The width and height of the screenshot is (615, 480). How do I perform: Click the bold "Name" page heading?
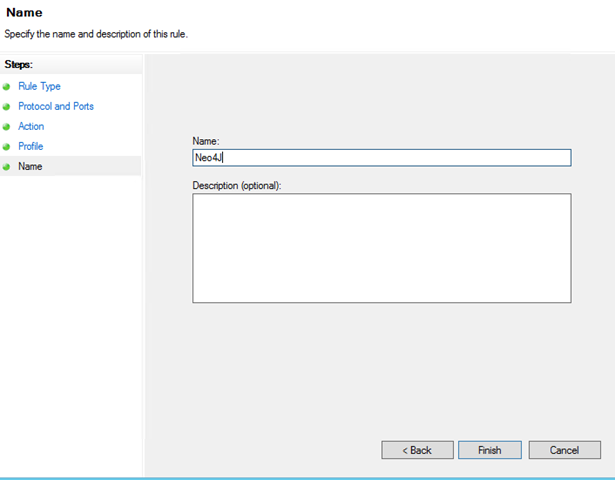point(24,14)
